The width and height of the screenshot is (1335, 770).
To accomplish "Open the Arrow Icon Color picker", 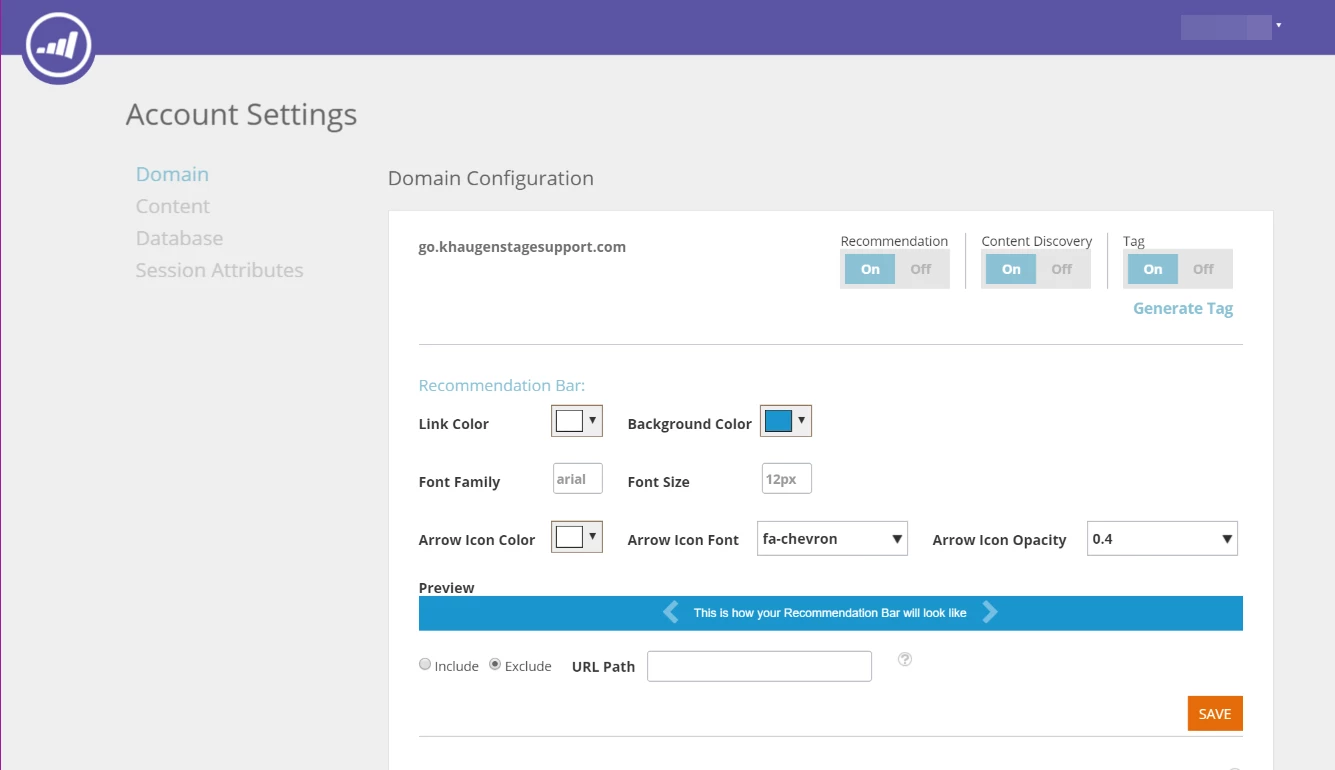I will 577,537.
